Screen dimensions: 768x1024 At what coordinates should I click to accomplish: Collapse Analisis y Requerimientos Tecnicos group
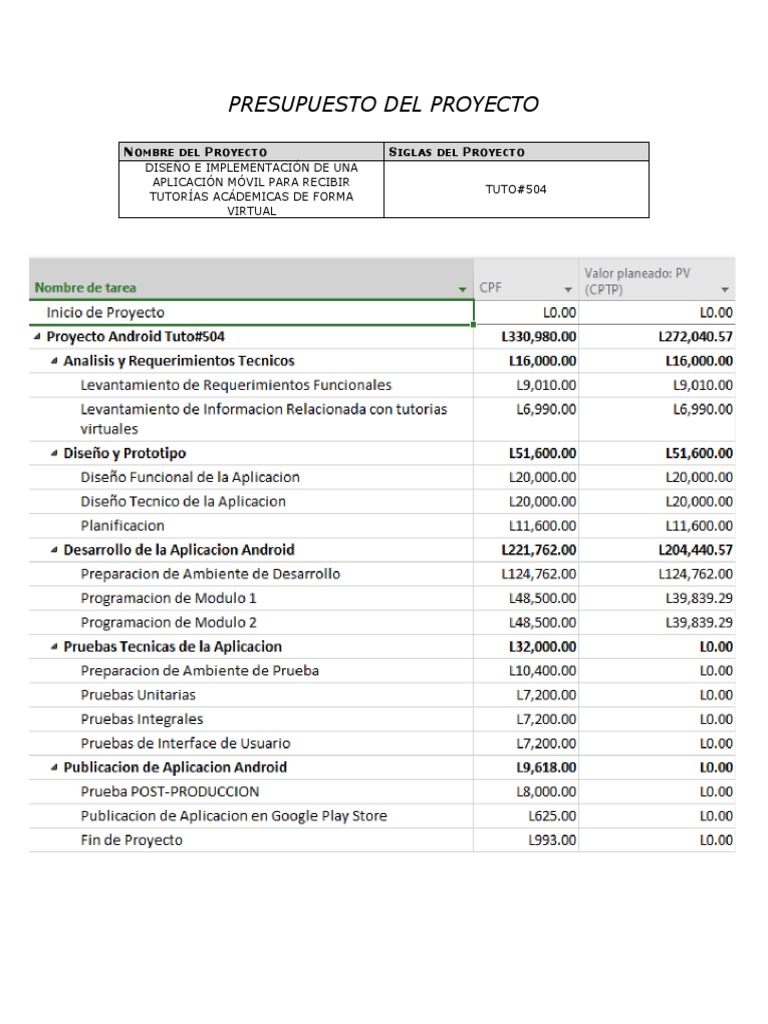pos(54,360)
